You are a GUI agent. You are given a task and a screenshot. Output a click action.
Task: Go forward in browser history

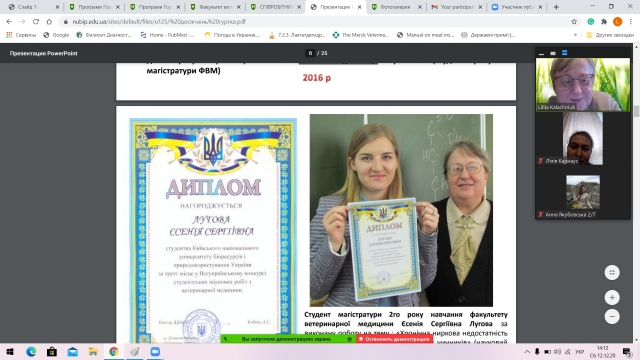point(22,22)
